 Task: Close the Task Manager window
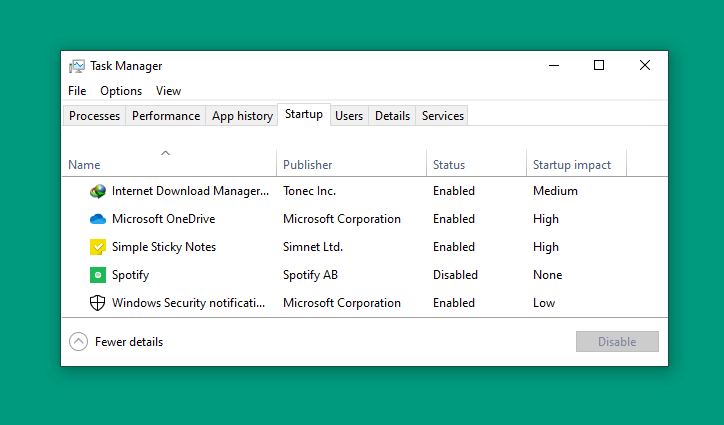click(x=645, y=66)
